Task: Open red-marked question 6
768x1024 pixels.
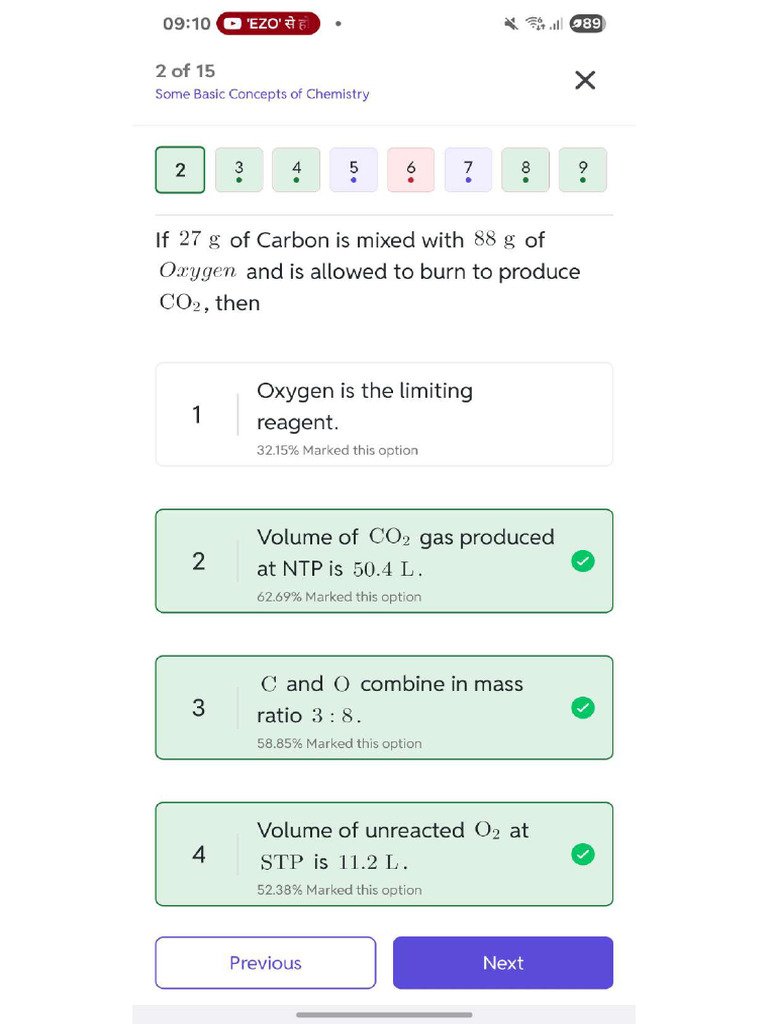Action: [411, 170]
